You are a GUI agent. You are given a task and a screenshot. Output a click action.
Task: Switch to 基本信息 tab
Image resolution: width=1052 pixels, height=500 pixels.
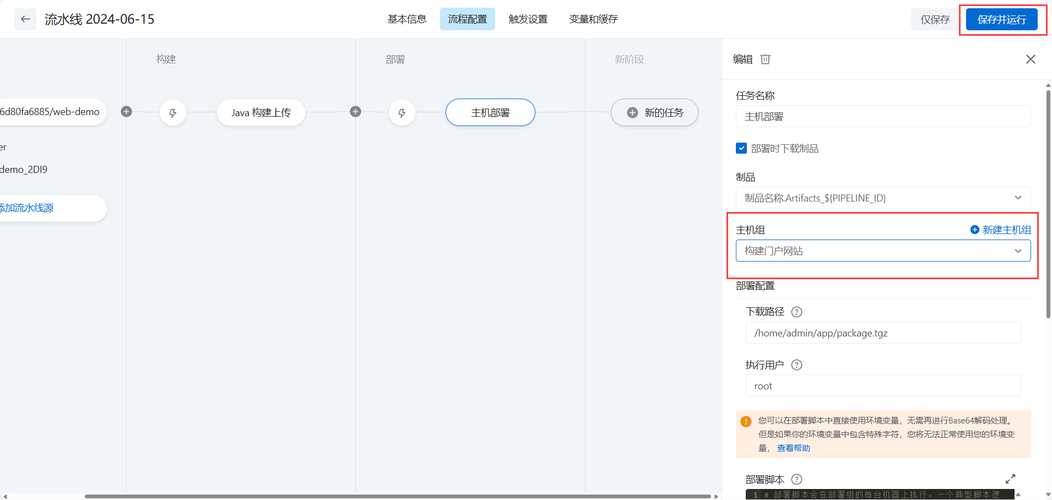tap(407, 19)
